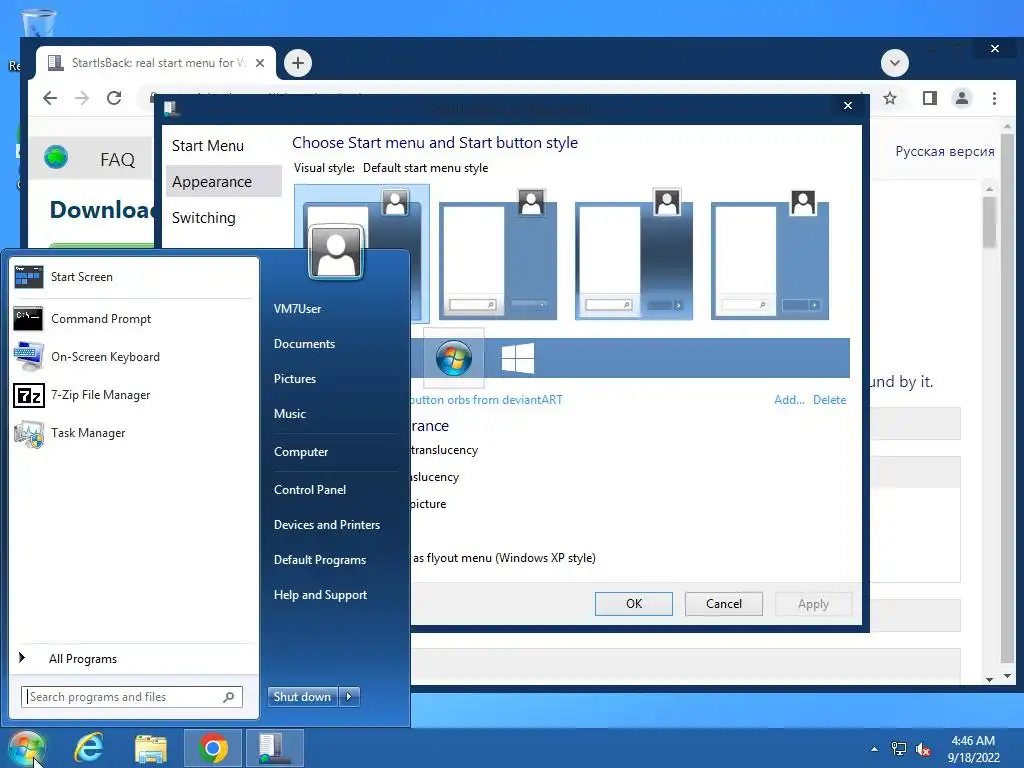This screenshot has height=768, width=1024.
Task: Open Control Panel from the start menu
Action: click(310, 490)
